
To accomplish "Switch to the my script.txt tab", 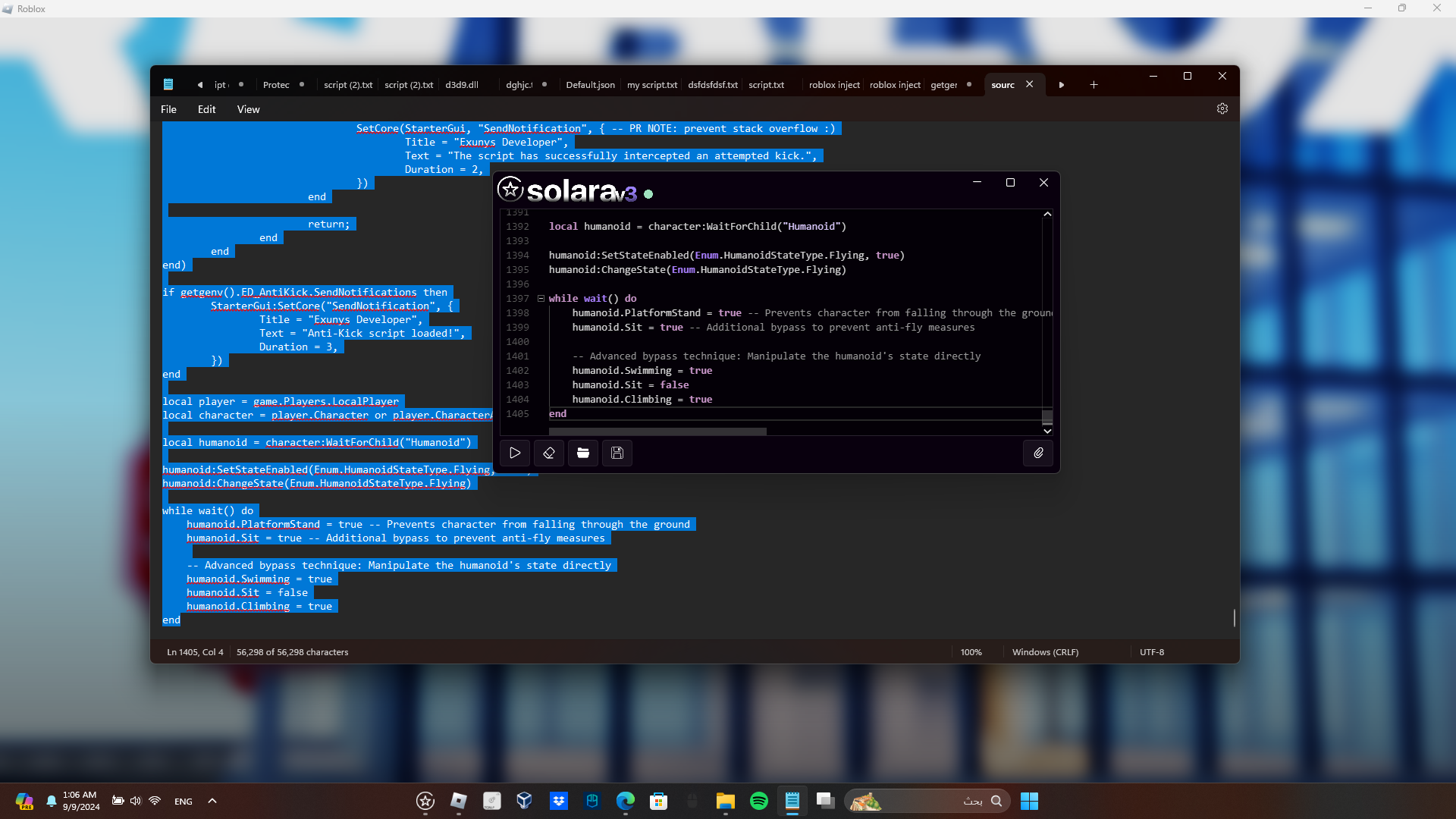I will pyautogui.click(x=651, y=85).
